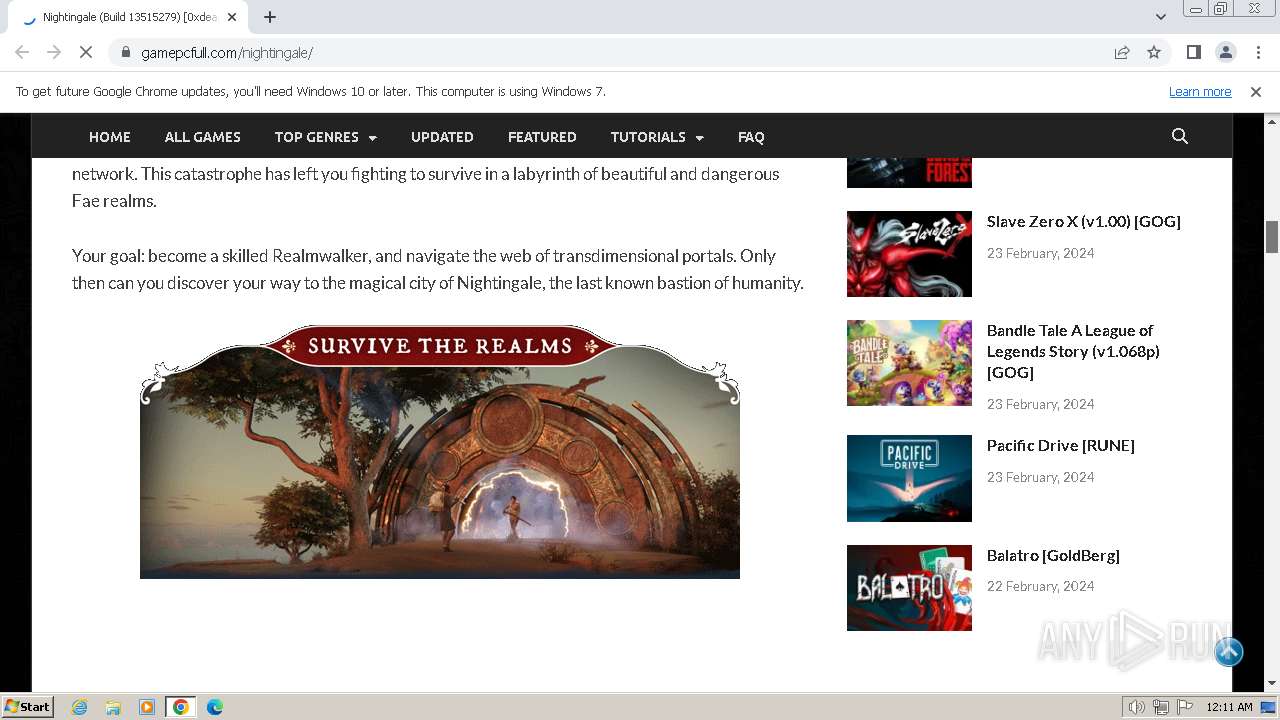The image size is (1280, 720).
Task: Open the Survive the Realms image
Action: (440, 451)
